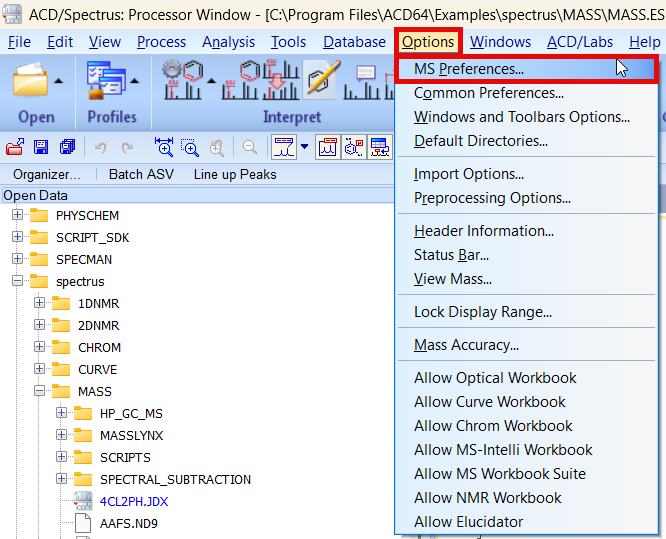The height and width of the screenshot is (539, 666).
Task: Open the Analysis menu
Action: coord(229,42)
